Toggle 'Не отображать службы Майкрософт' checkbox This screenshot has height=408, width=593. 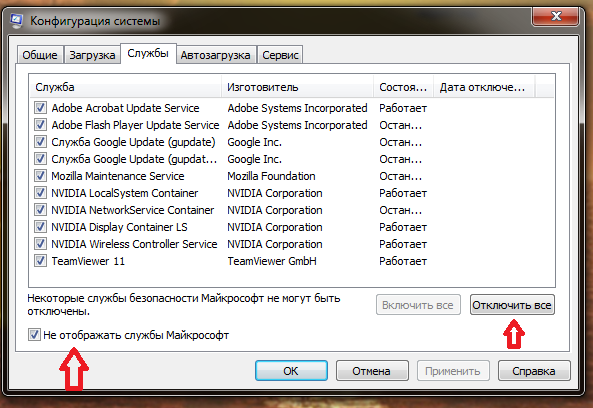34,335
